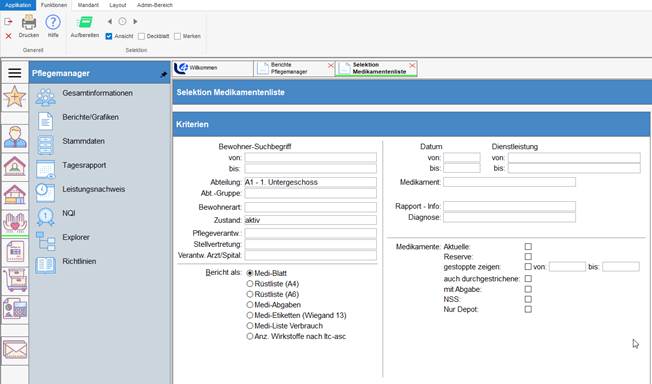The width and height of the screenshot is (652, 384).
Task: Open NQI in Pflegemanager
Action: tap(69, 213)
